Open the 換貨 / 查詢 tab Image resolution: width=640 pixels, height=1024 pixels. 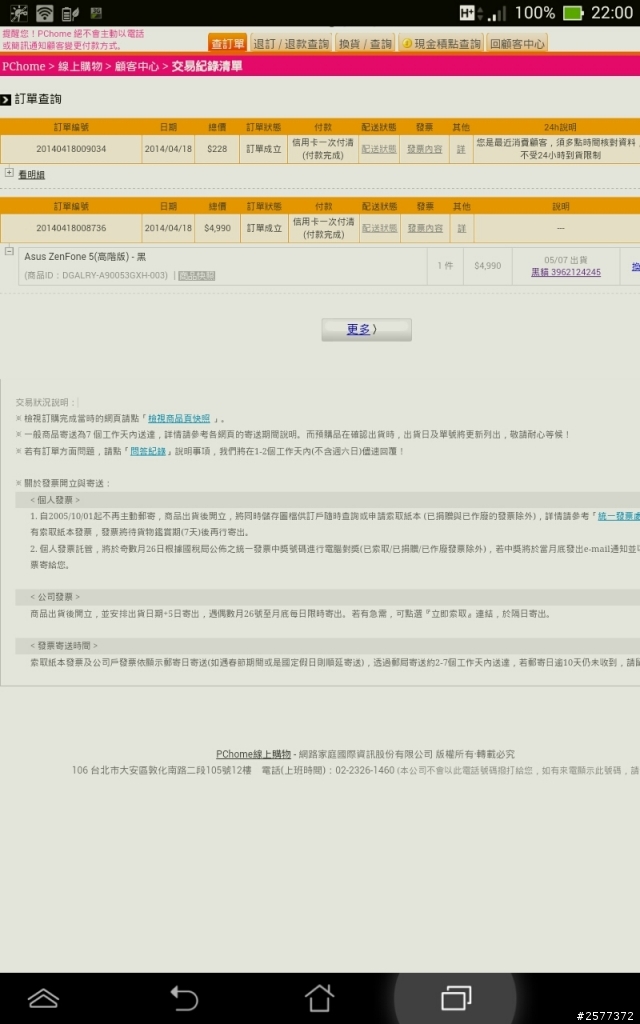tap(365, 44)
